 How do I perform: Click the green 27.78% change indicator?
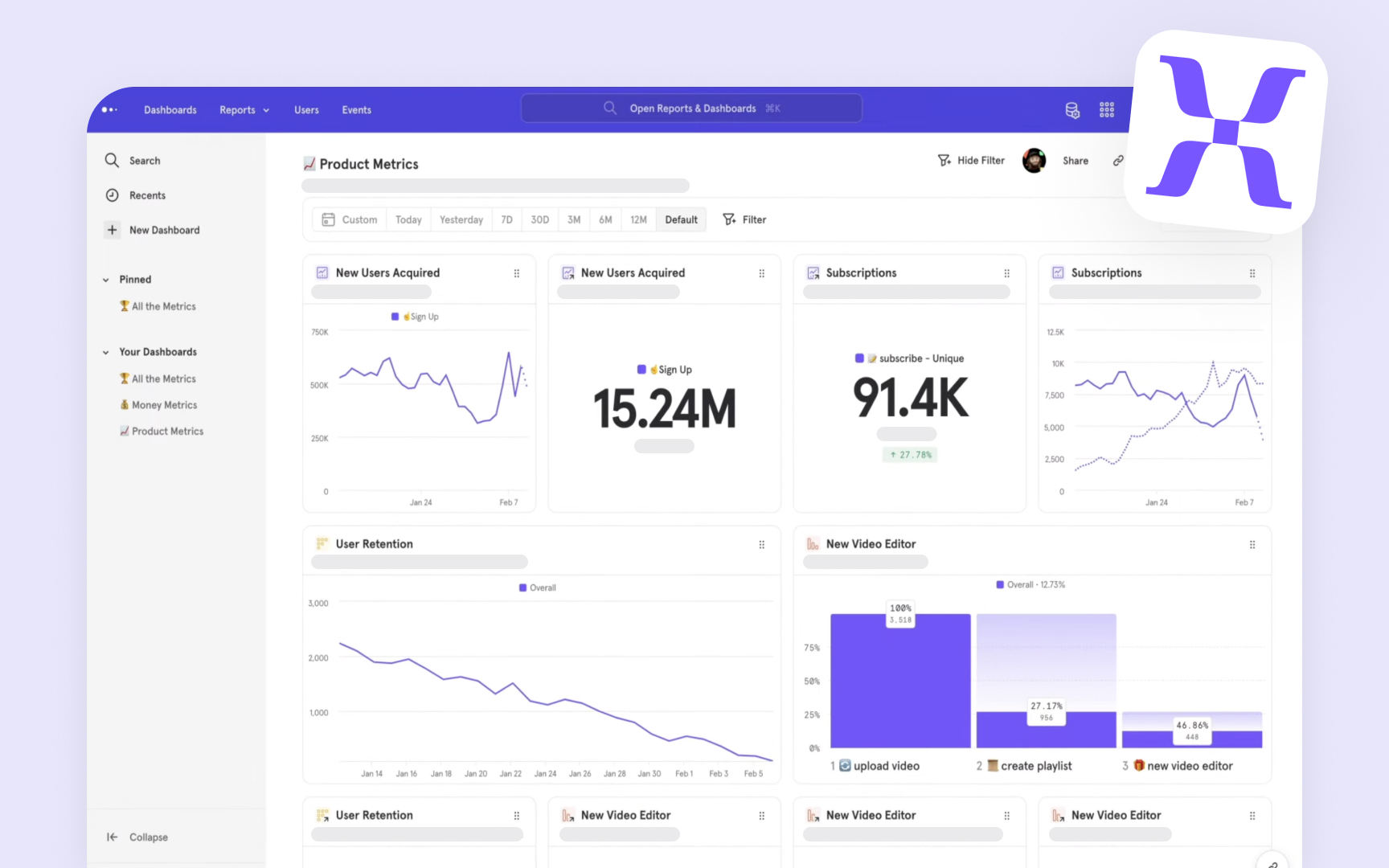[909, 454]
